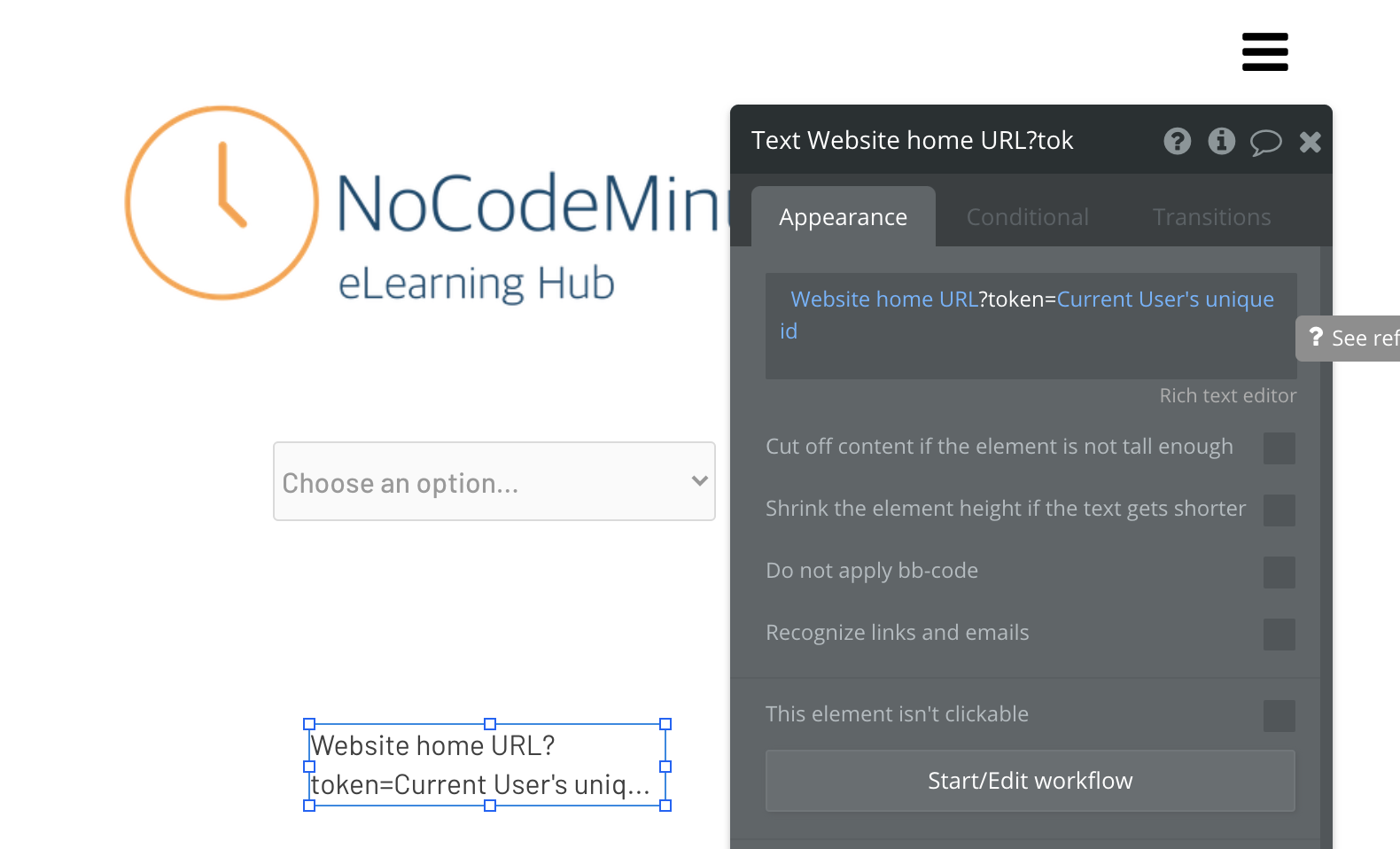Enable Recognize links and emails
Screen dimensions: 1400x849
pos(1279,635)
